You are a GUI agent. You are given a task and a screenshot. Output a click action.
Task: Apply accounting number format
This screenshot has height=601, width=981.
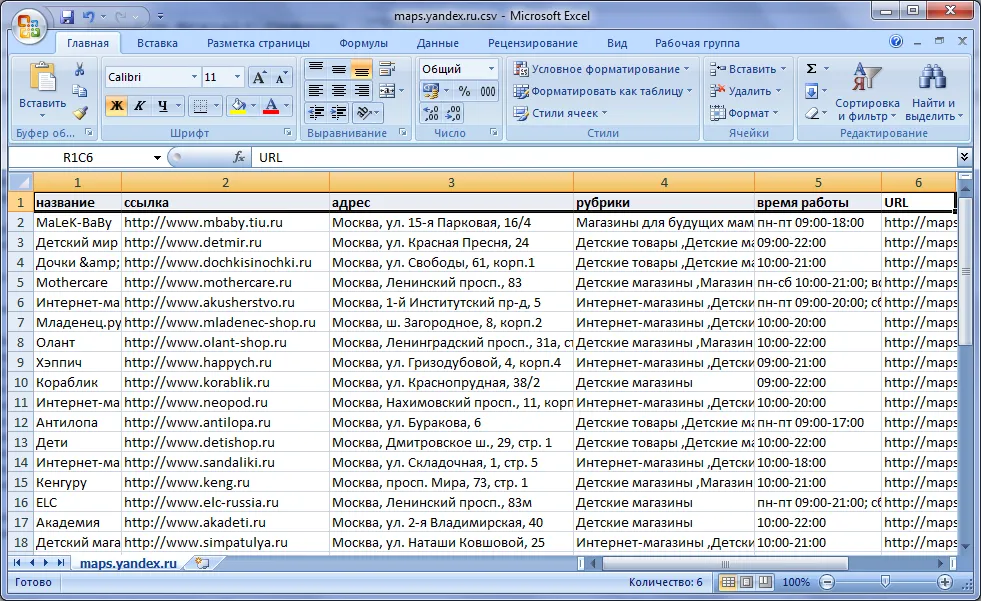point(430,91)
